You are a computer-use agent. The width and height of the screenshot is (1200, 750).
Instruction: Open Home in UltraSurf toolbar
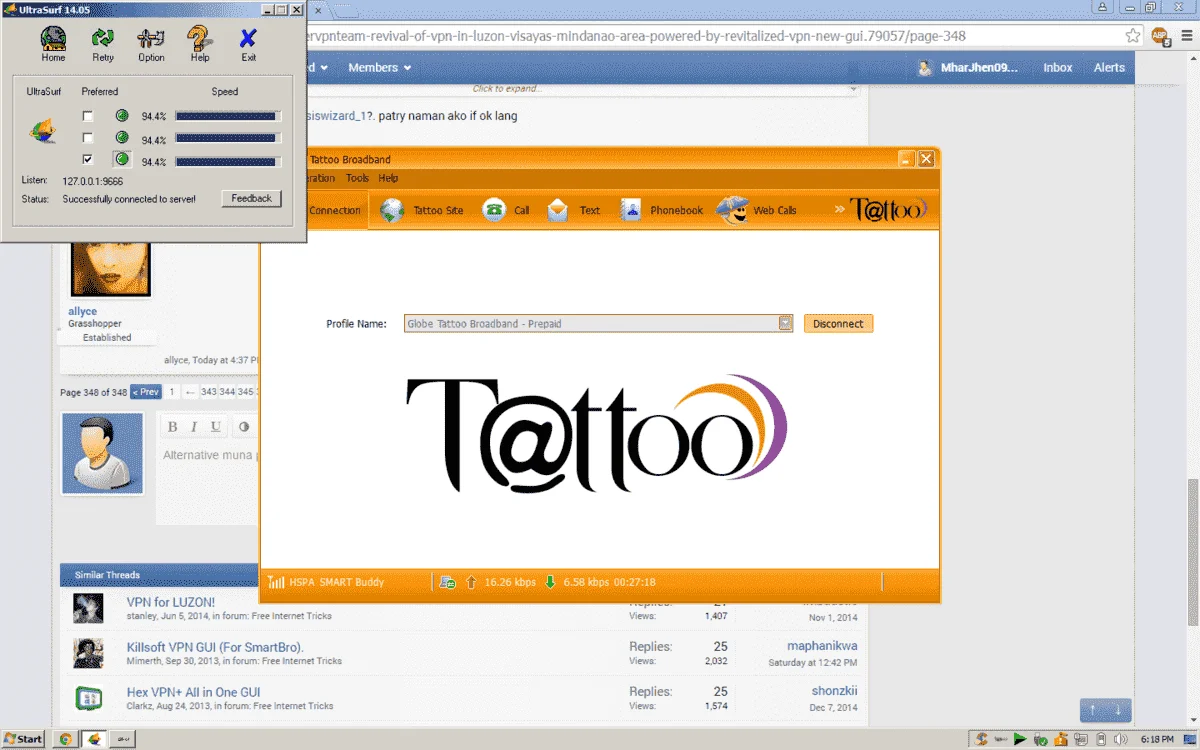pos(53,44)
